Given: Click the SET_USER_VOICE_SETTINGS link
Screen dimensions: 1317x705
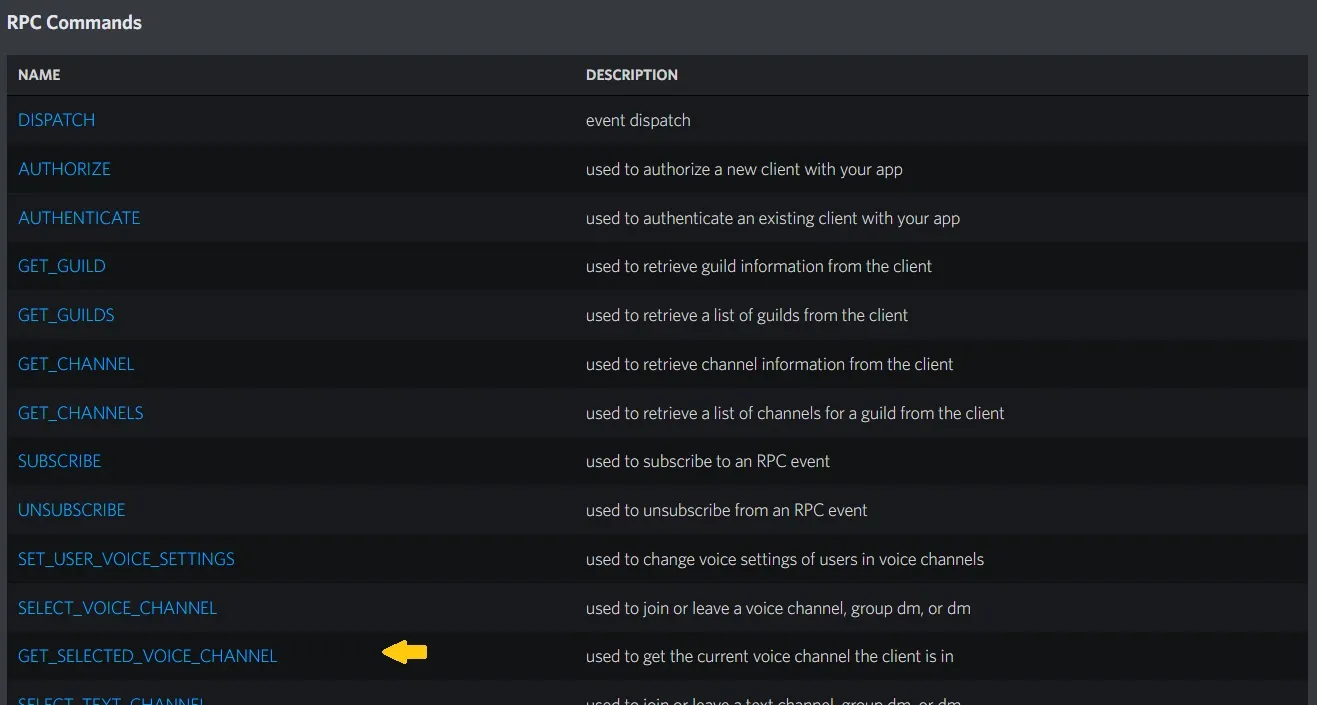Looking at the screenshot, I should coord(126,558).
